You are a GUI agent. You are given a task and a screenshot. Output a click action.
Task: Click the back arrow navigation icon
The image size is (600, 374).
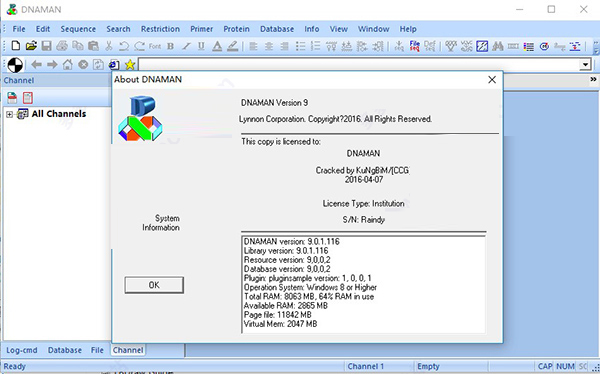point(36,64)
